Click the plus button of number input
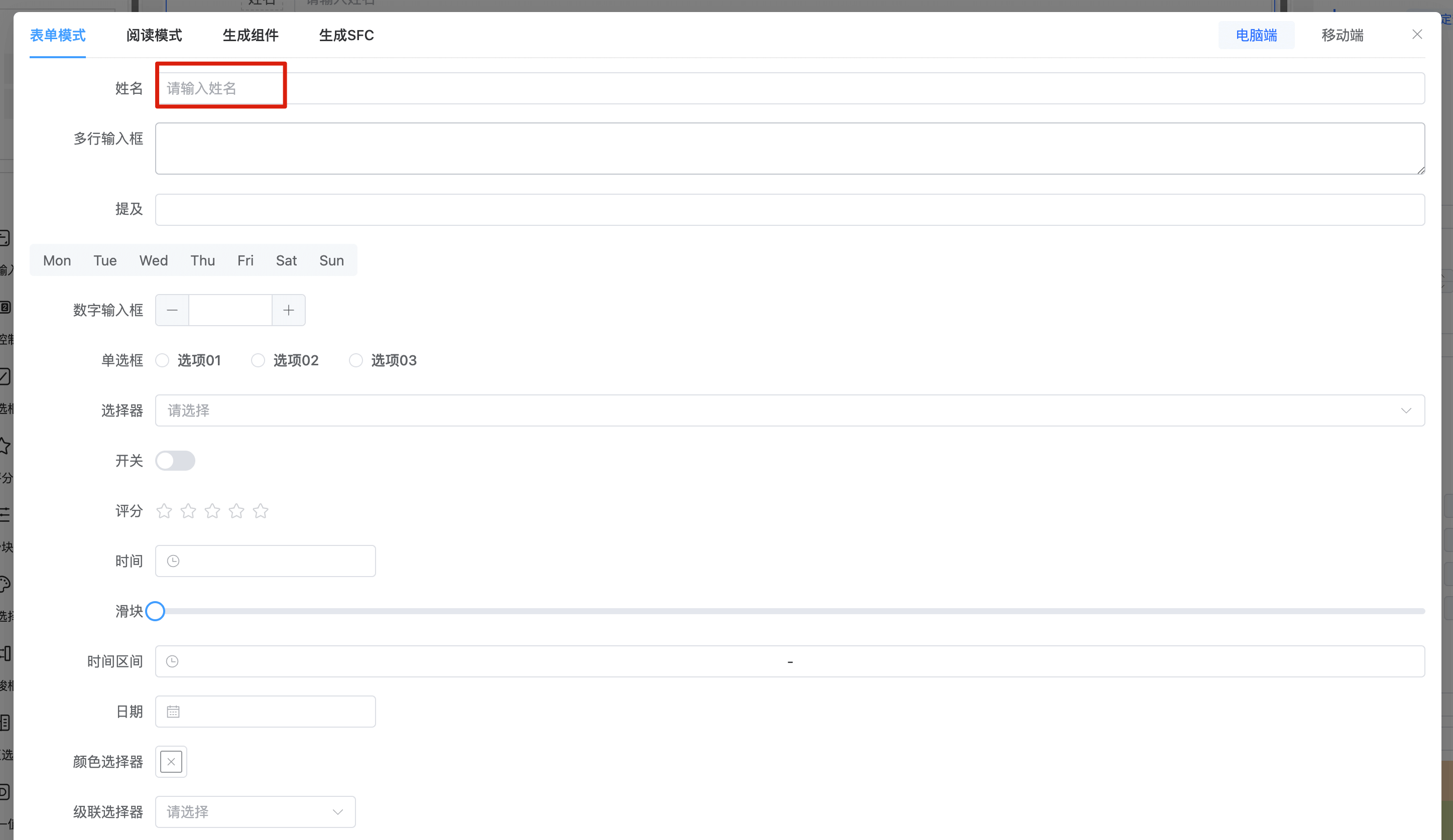The image size is (1453, 840). click(289, 311)
